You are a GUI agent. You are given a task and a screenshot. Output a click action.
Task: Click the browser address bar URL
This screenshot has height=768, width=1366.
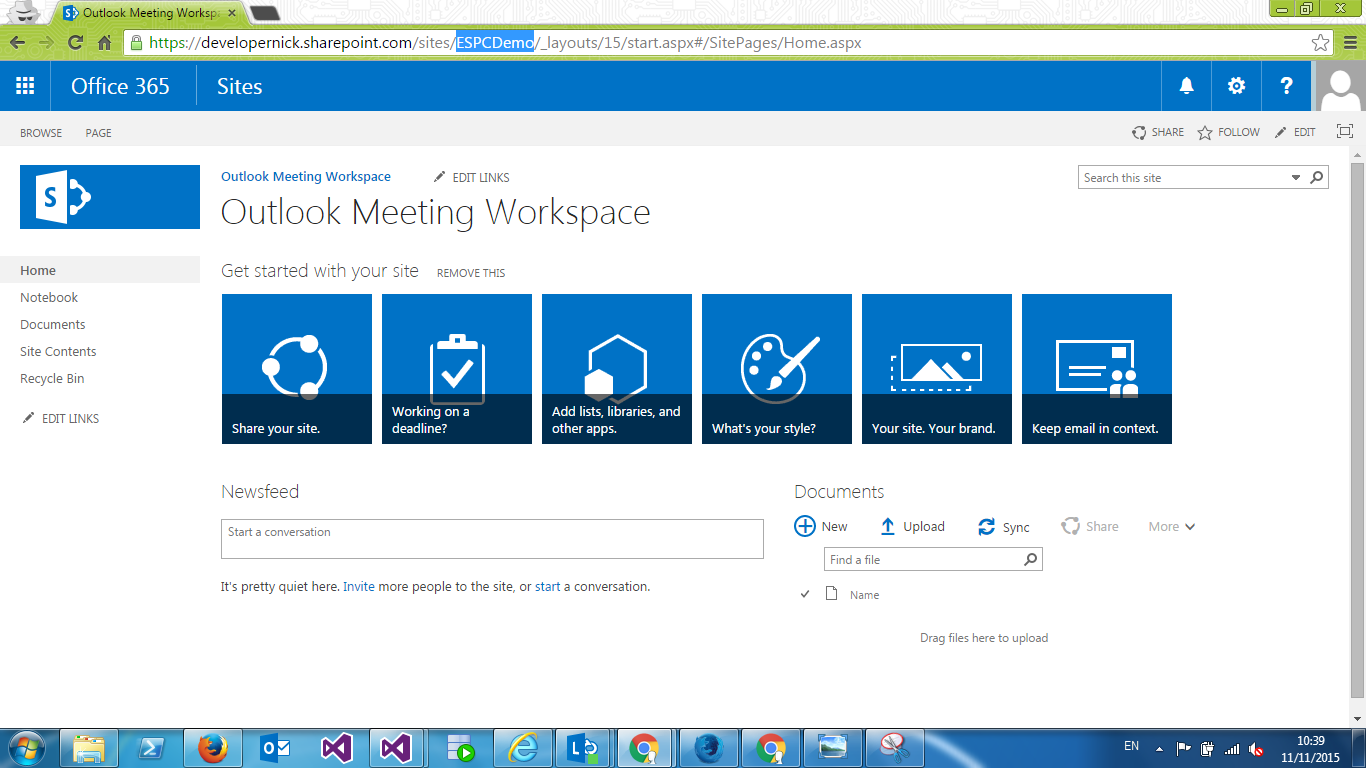tap(505, 43)
